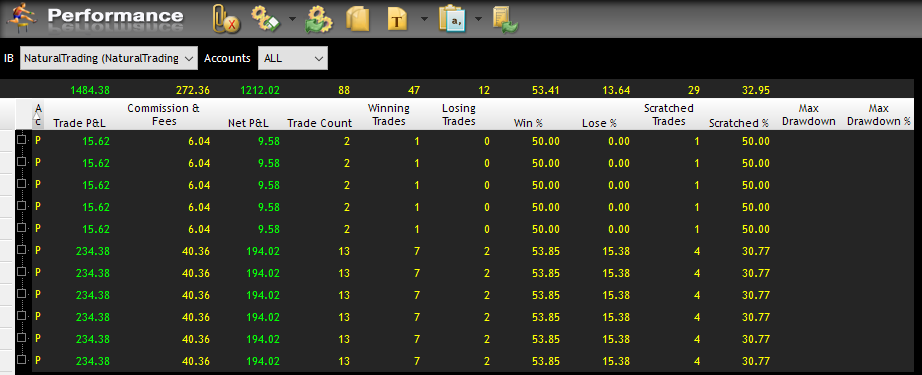Select total win percentage 53.41
This screenshot has height=375, width=922.
pos(545,91)
